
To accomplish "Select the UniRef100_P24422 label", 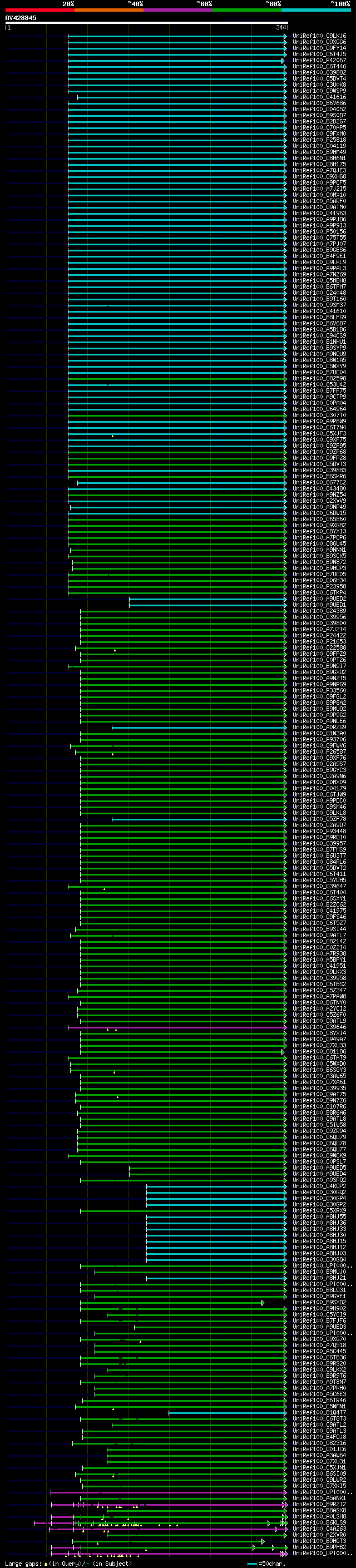I will point(319,635).
